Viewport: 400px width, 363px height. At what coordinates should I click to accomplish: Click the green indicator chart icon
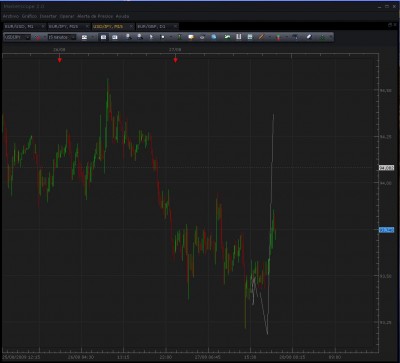(x=227, y=37)
